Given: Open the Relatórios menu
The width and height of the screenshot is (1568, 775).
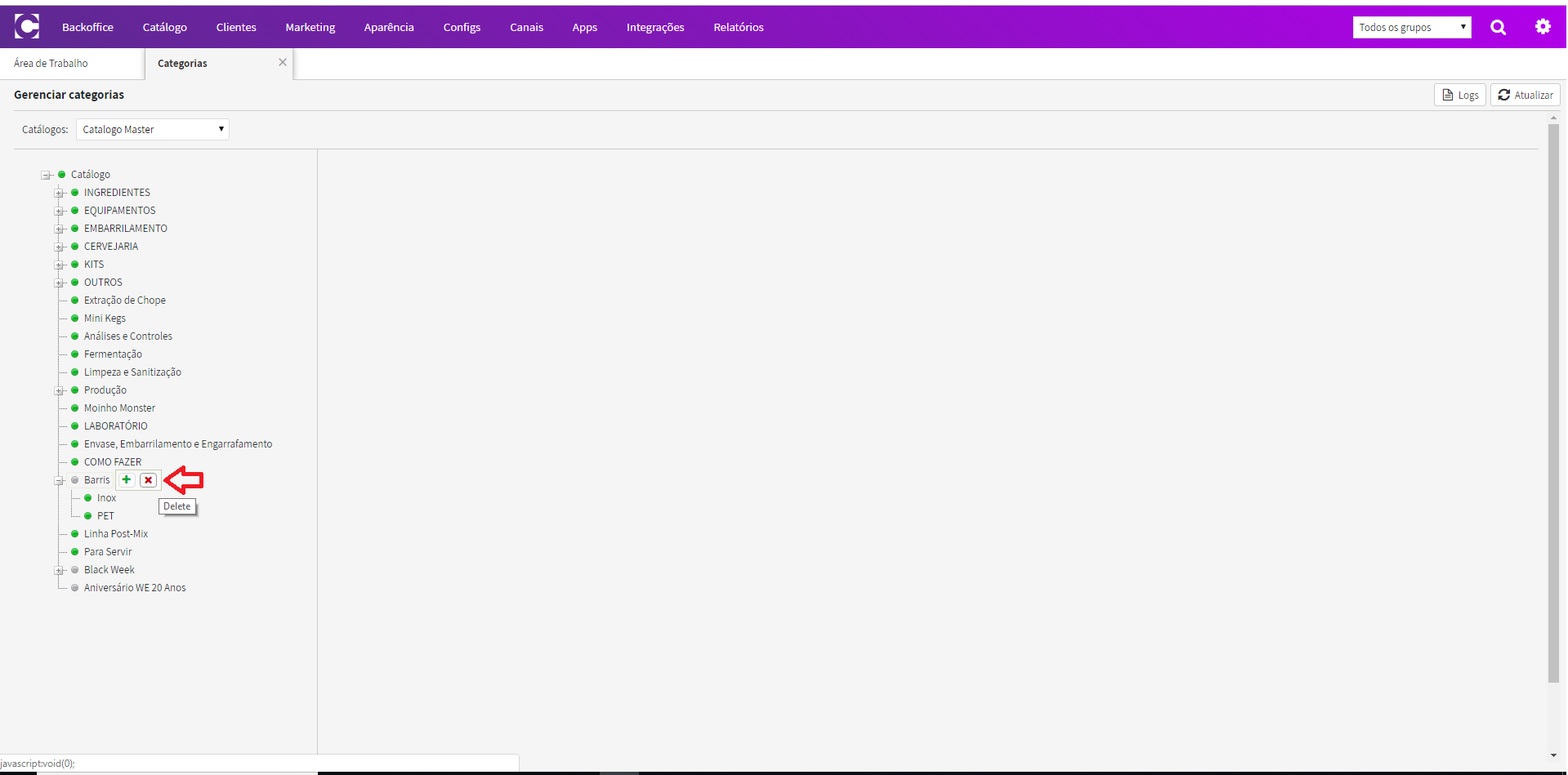Looking at the screenshot, I should (x=739, y=27).
